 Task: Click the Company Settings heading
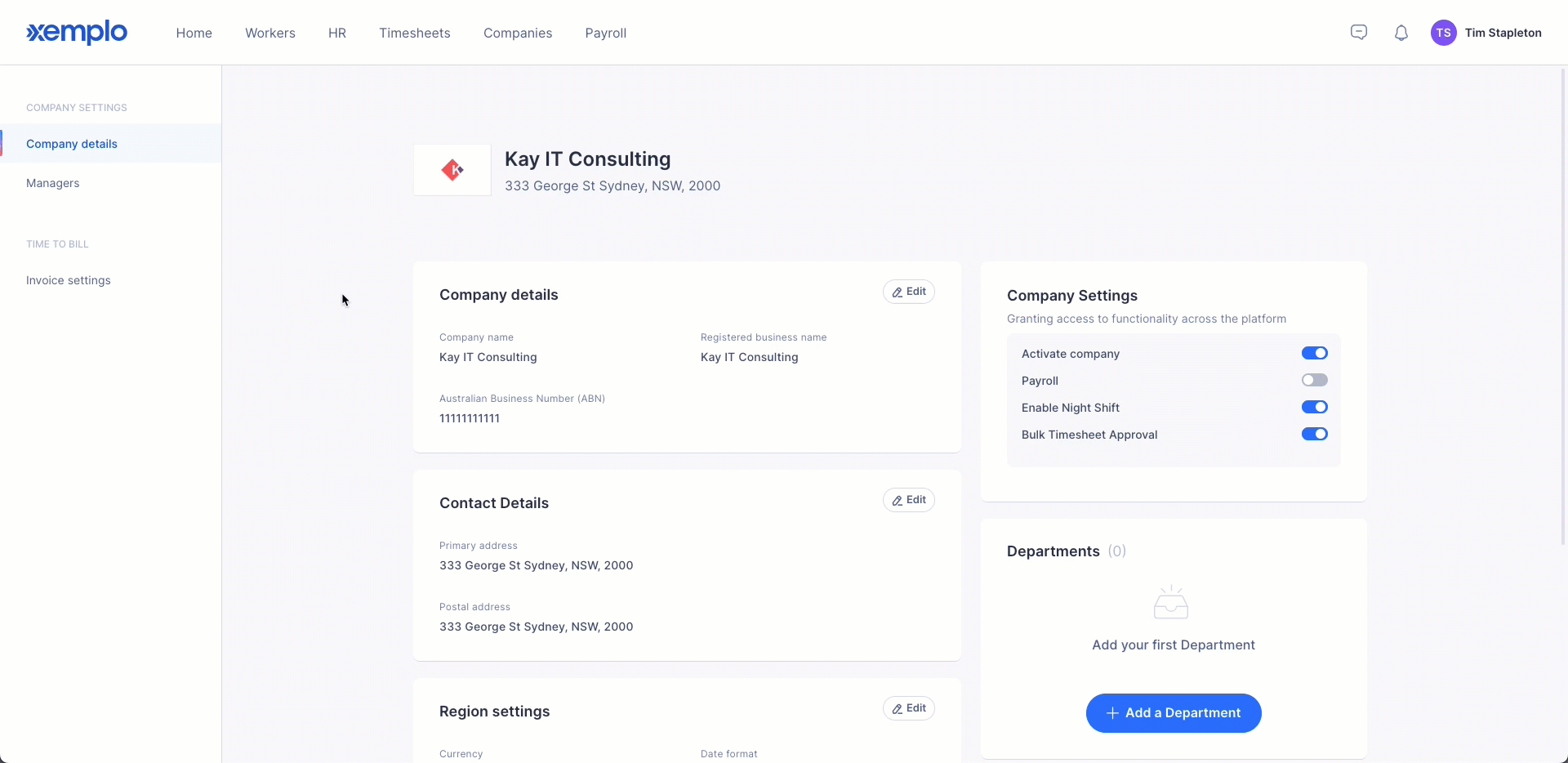(1072, 296)
